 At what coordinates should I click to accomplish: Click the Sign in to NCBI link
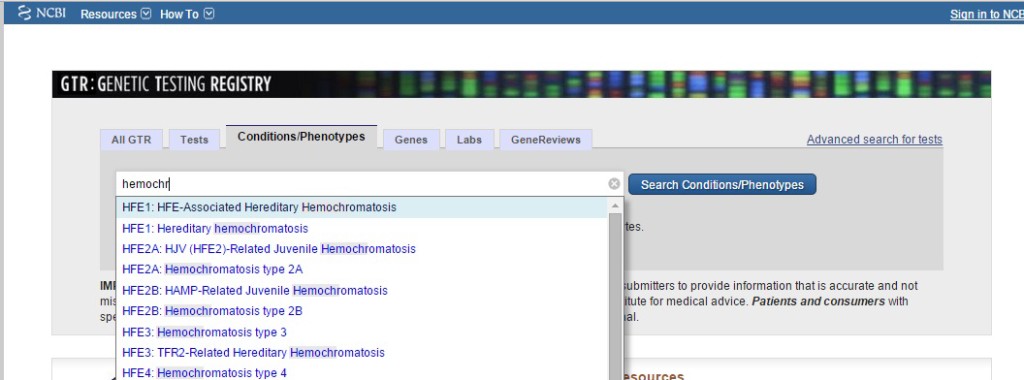[x=987, y=14]
